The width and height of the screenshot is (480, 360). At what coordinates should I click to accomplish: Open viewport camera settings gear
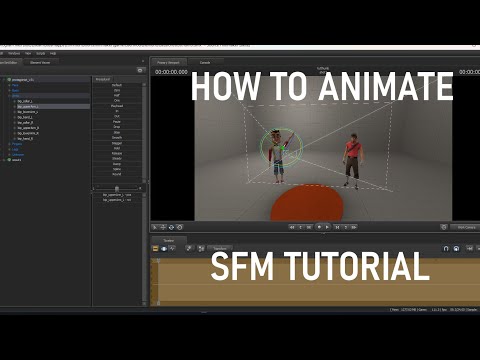[x=444, y=227]
